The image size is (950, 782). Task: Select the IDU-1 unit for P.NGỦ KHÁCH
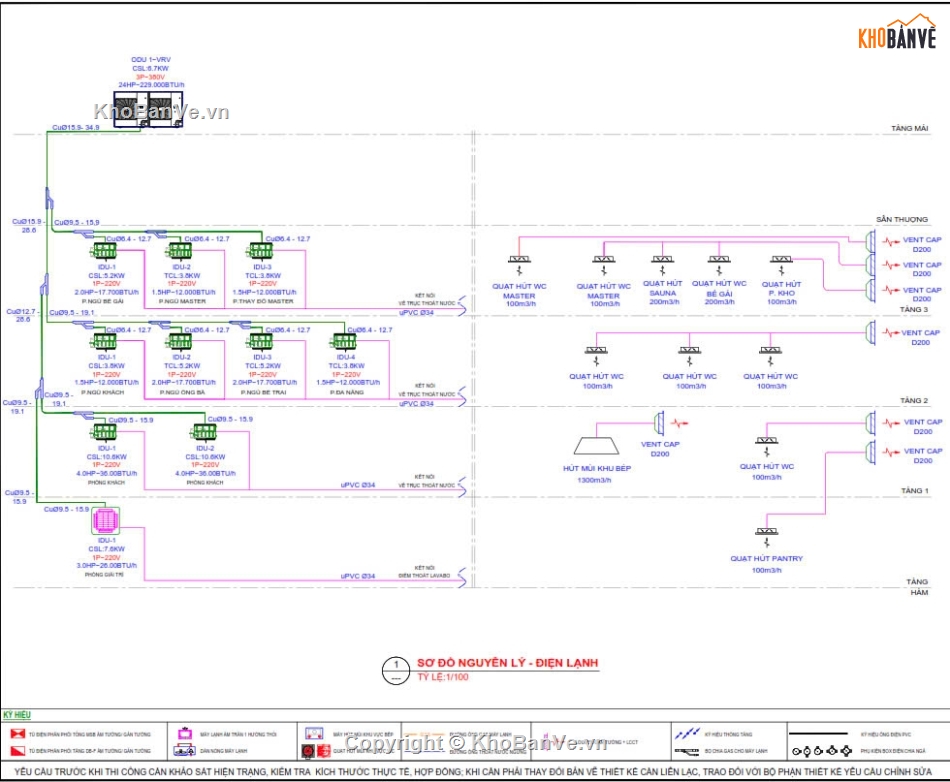104,342
